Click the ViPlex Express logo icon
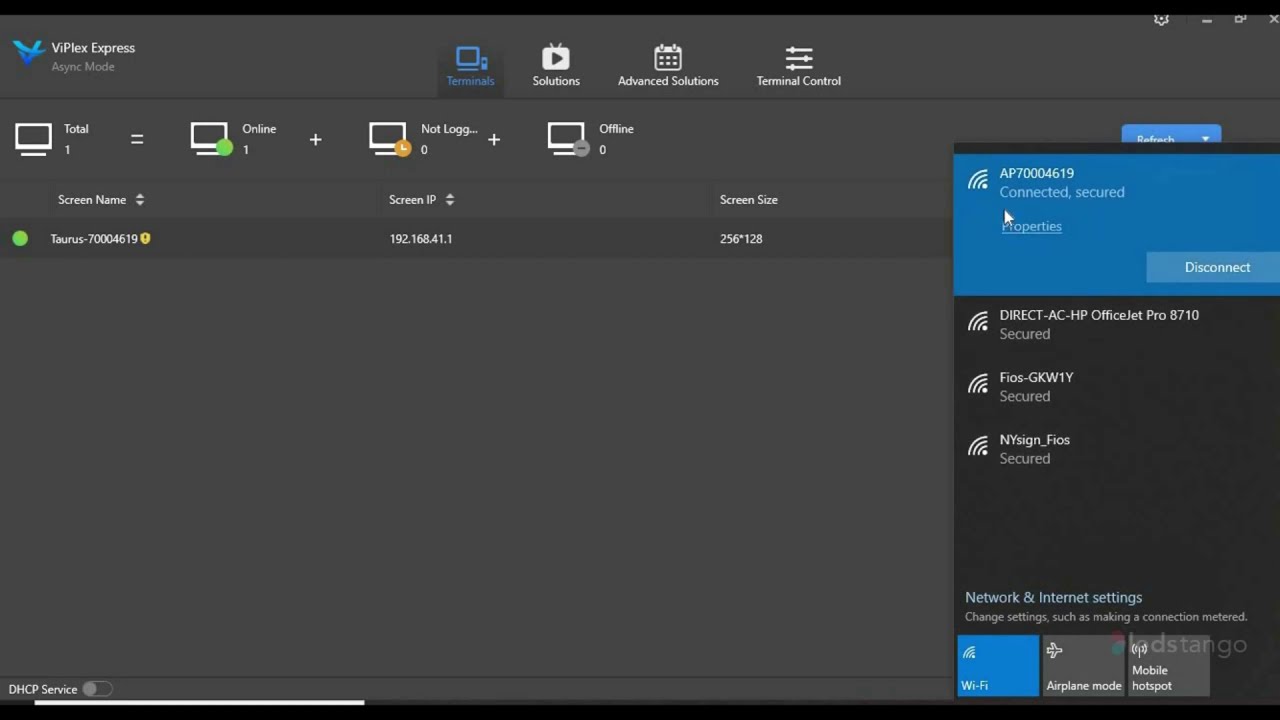1280x720 pixels. tap(28, 52)
